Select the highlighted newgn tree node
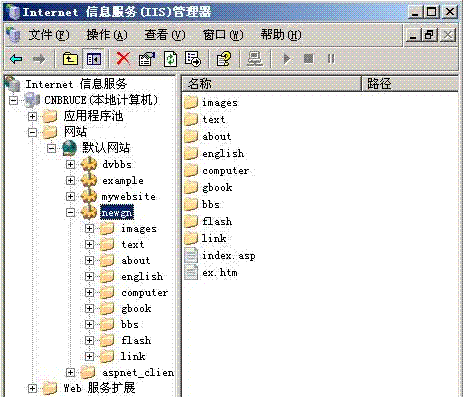 (x=117, y=212)
